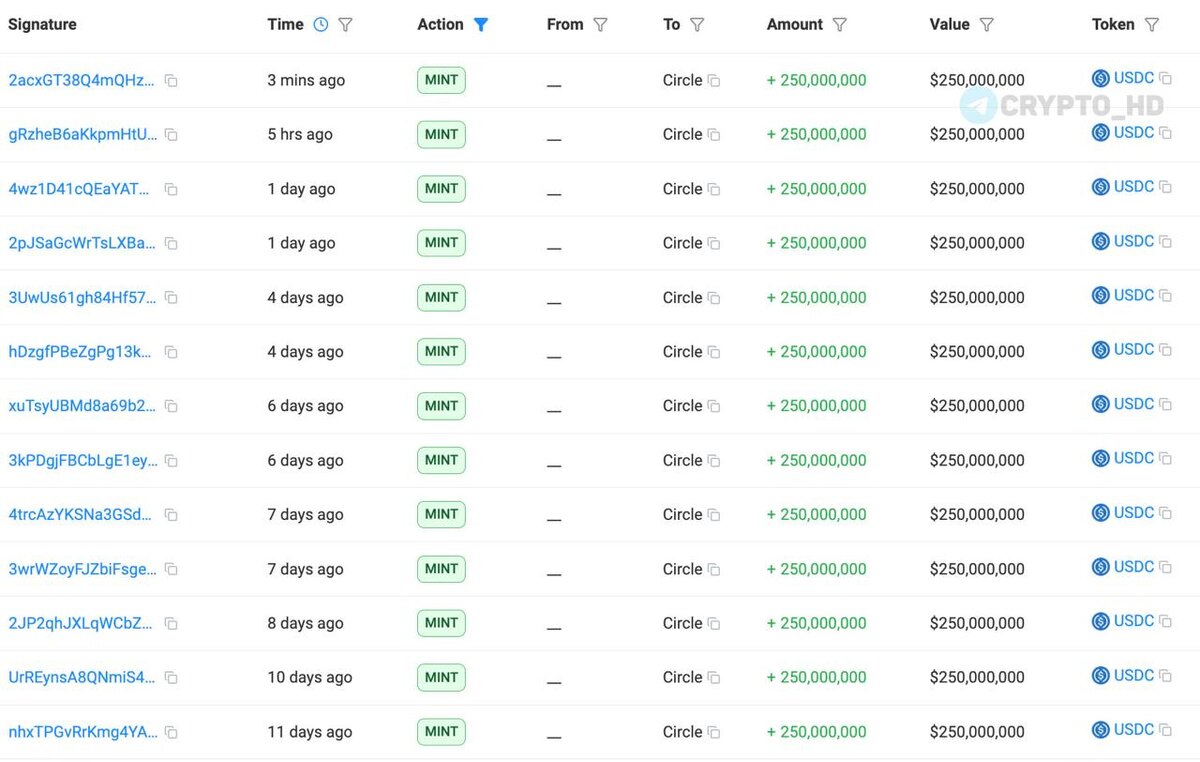Open the Action column filter
Viewport: 1200px width, 762px height.
(481, 25)
